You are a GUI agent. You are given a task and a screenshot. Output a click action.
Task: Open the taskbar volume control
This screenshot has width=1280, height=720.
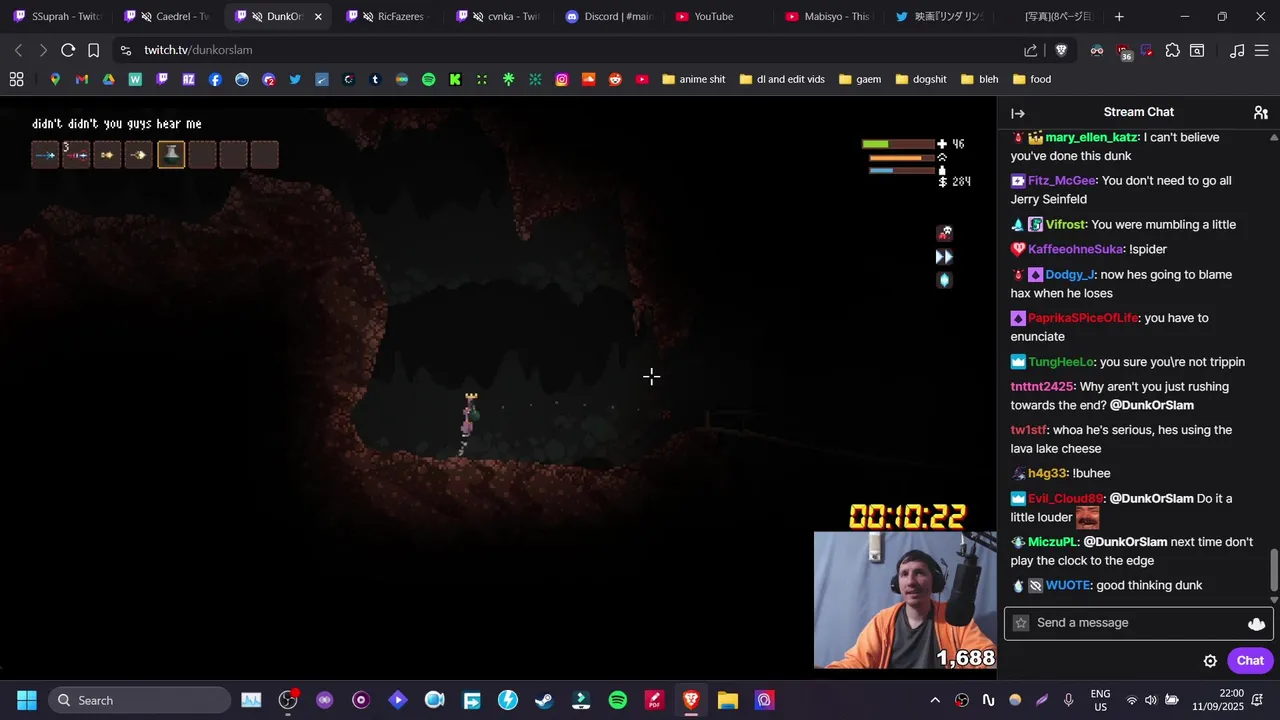click(1151, 700)
